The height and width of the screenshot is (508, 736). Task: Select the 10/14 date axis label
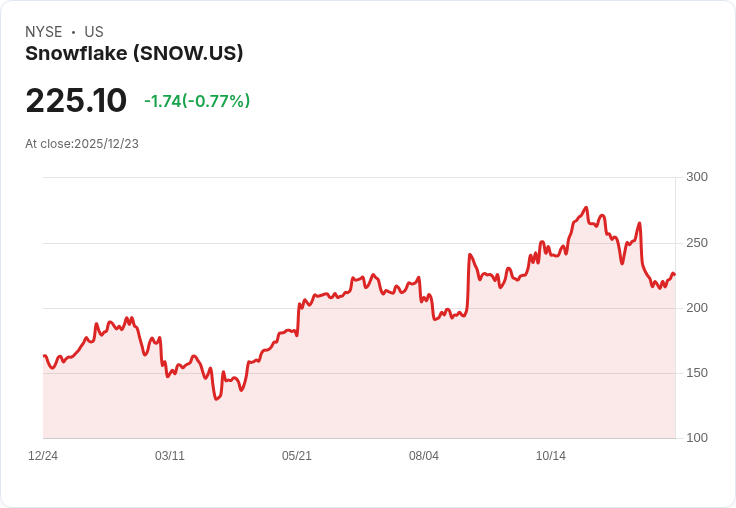(551, 455)
